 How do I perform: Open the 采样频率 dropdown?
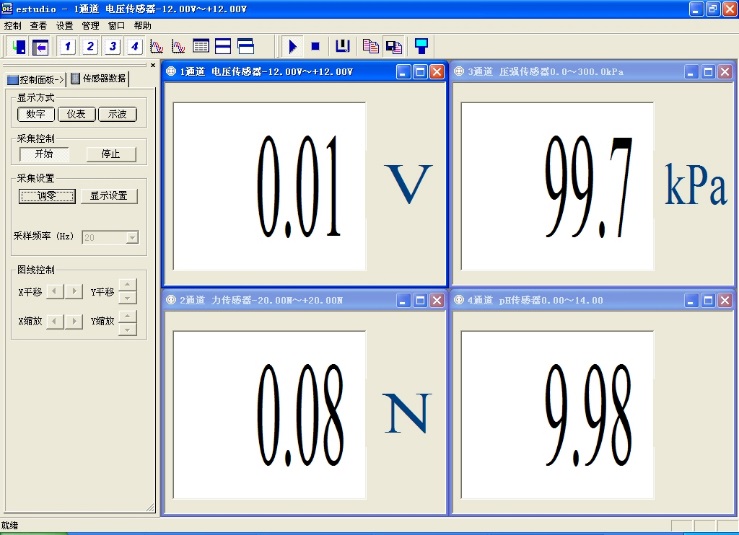131,238
